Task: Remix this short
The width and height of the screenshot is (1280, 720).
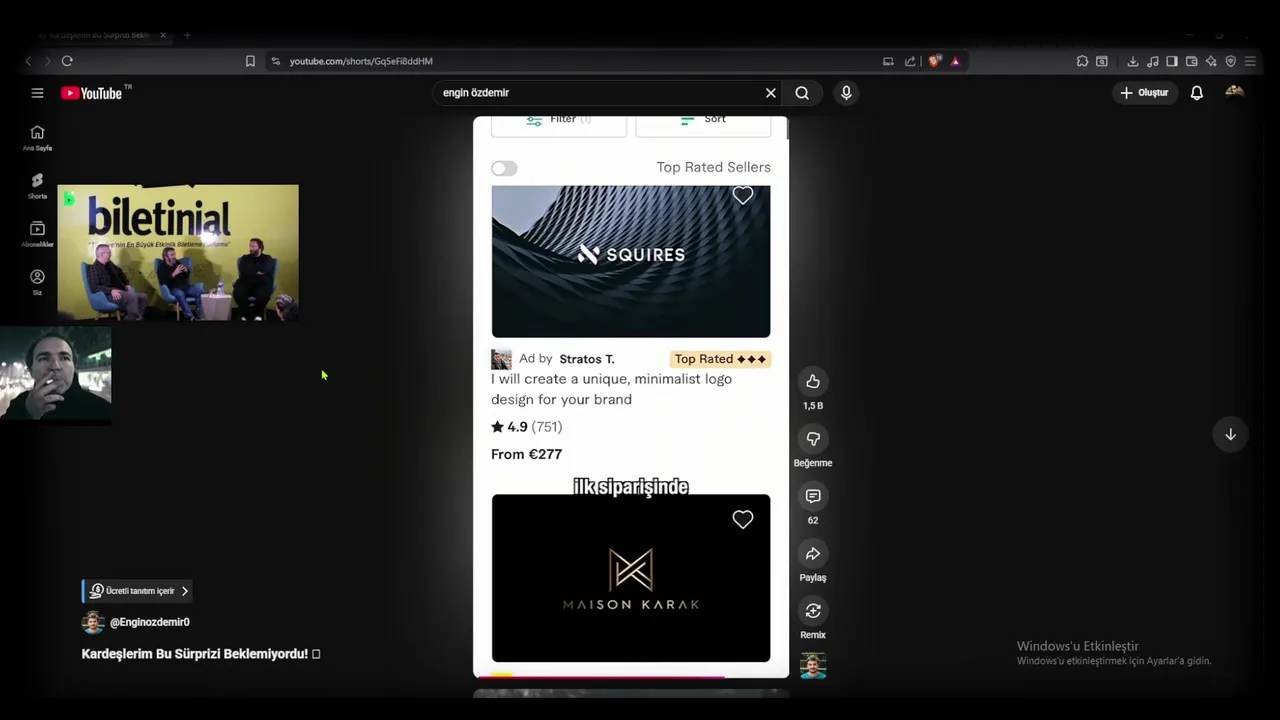Action: pyautogui.click(x=813, y=611)
